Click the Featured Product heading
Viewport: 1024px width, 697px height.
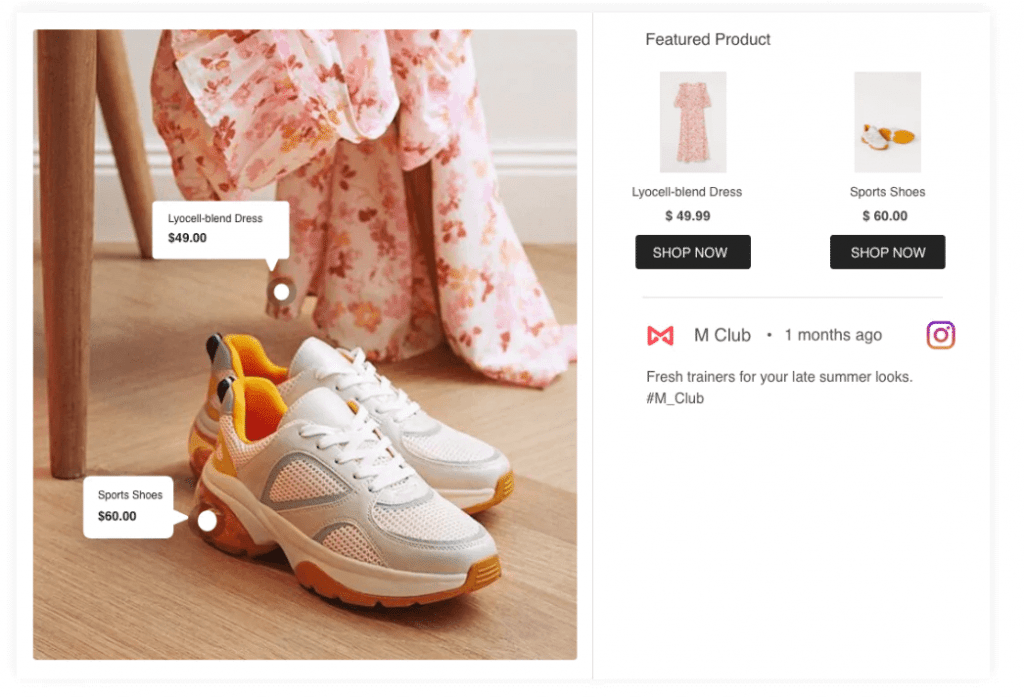tap(708, 40)
